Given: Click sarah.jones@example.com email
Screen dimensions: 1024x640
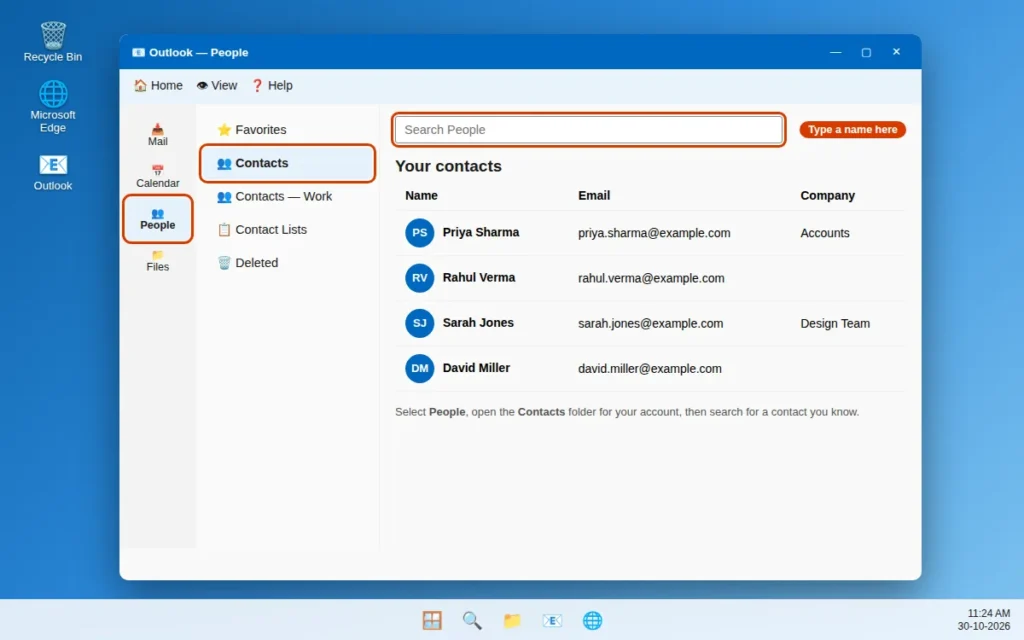Looking at the screenshot, I should (650, 323).
